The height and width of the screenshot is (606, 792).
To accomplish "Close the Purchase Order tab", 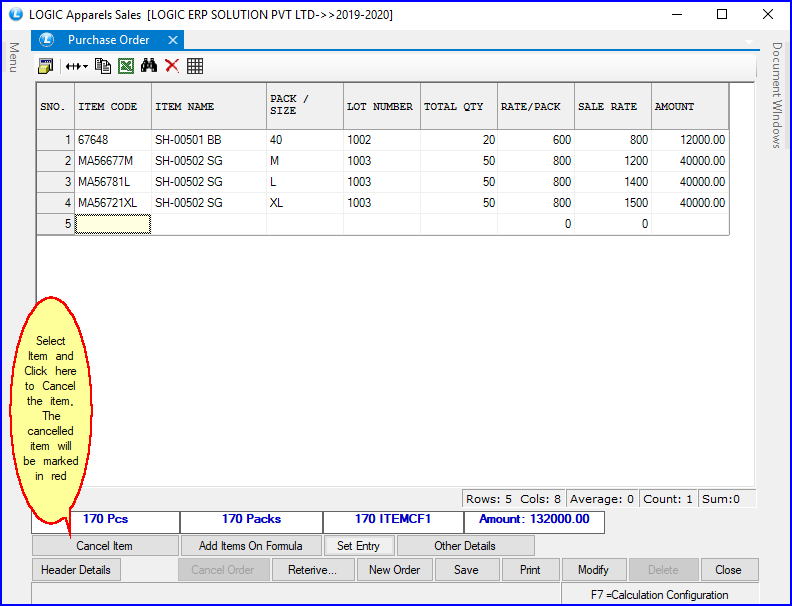I will 173,40.
